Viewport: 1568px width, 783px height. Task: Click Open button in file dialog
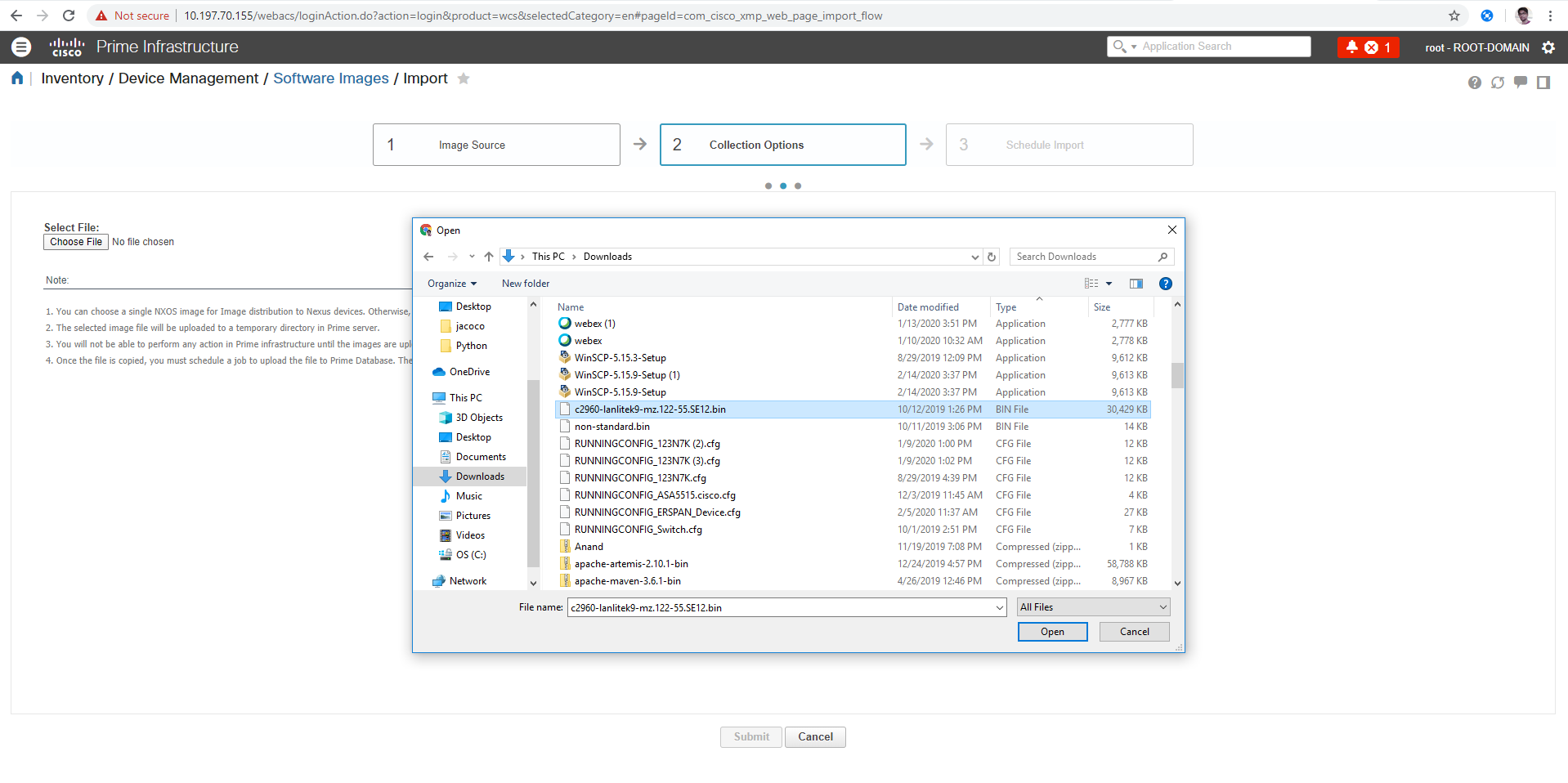point(1052,632)
